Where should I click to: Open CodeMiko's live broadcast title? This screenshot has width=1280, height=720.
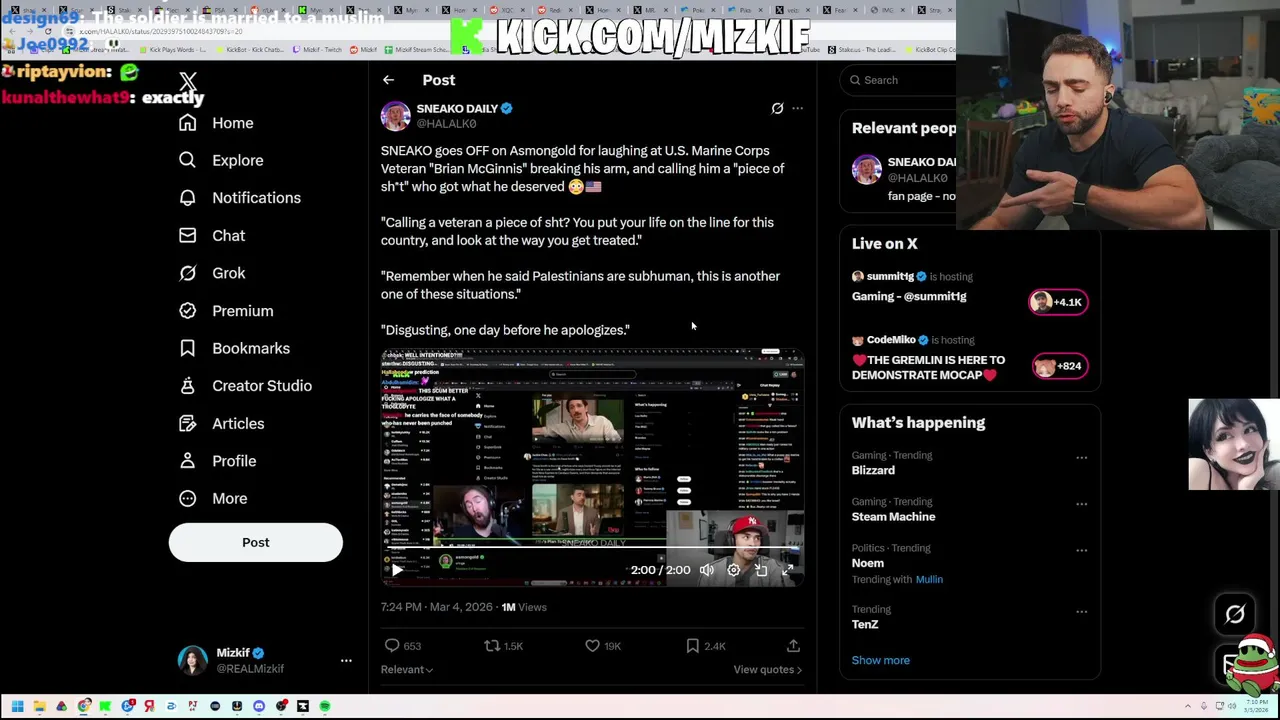coord(928,367)
